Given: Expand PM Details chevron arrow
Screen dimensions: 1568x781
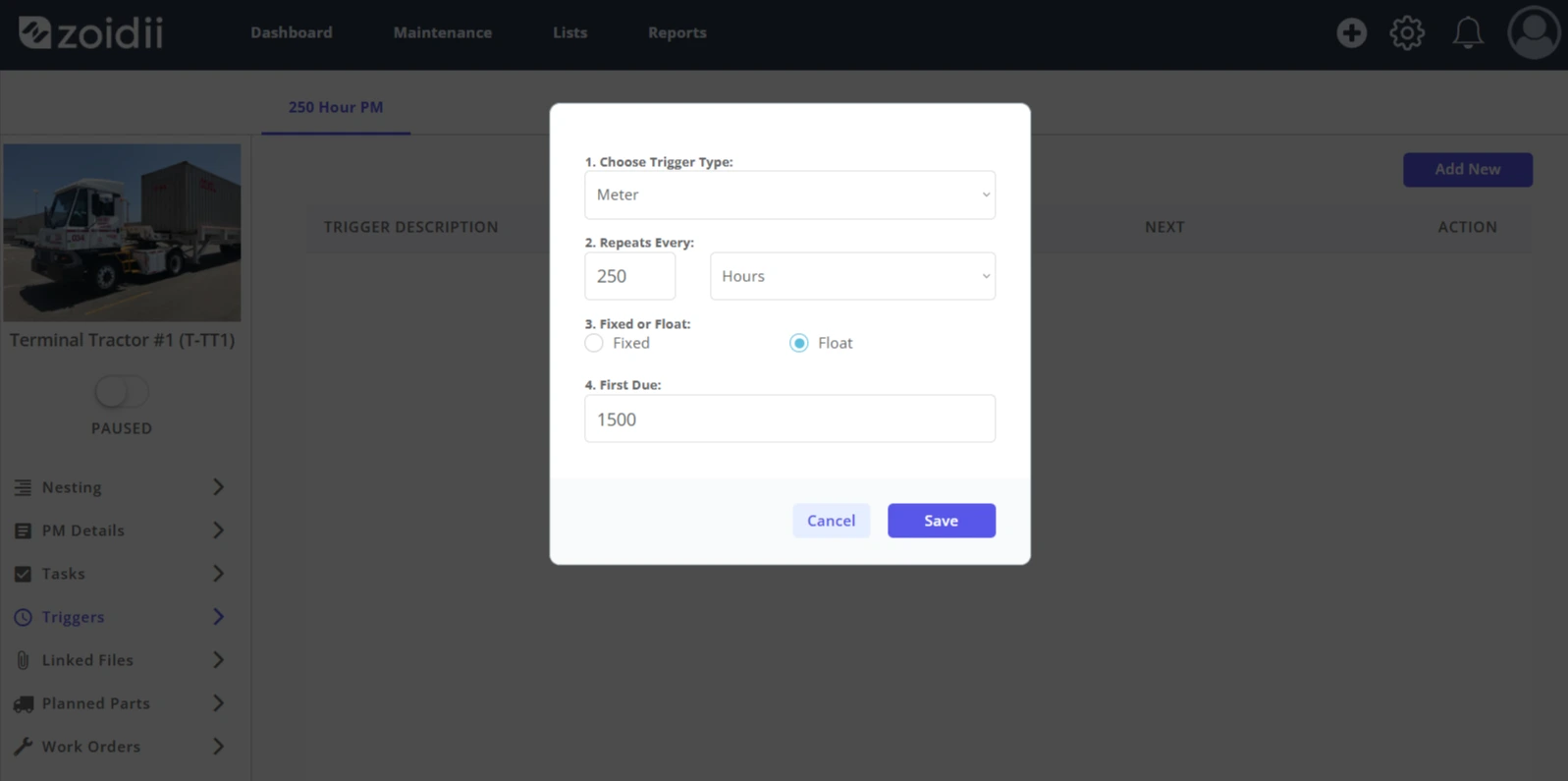Looking at the screenshot, I should click(218, 530).
